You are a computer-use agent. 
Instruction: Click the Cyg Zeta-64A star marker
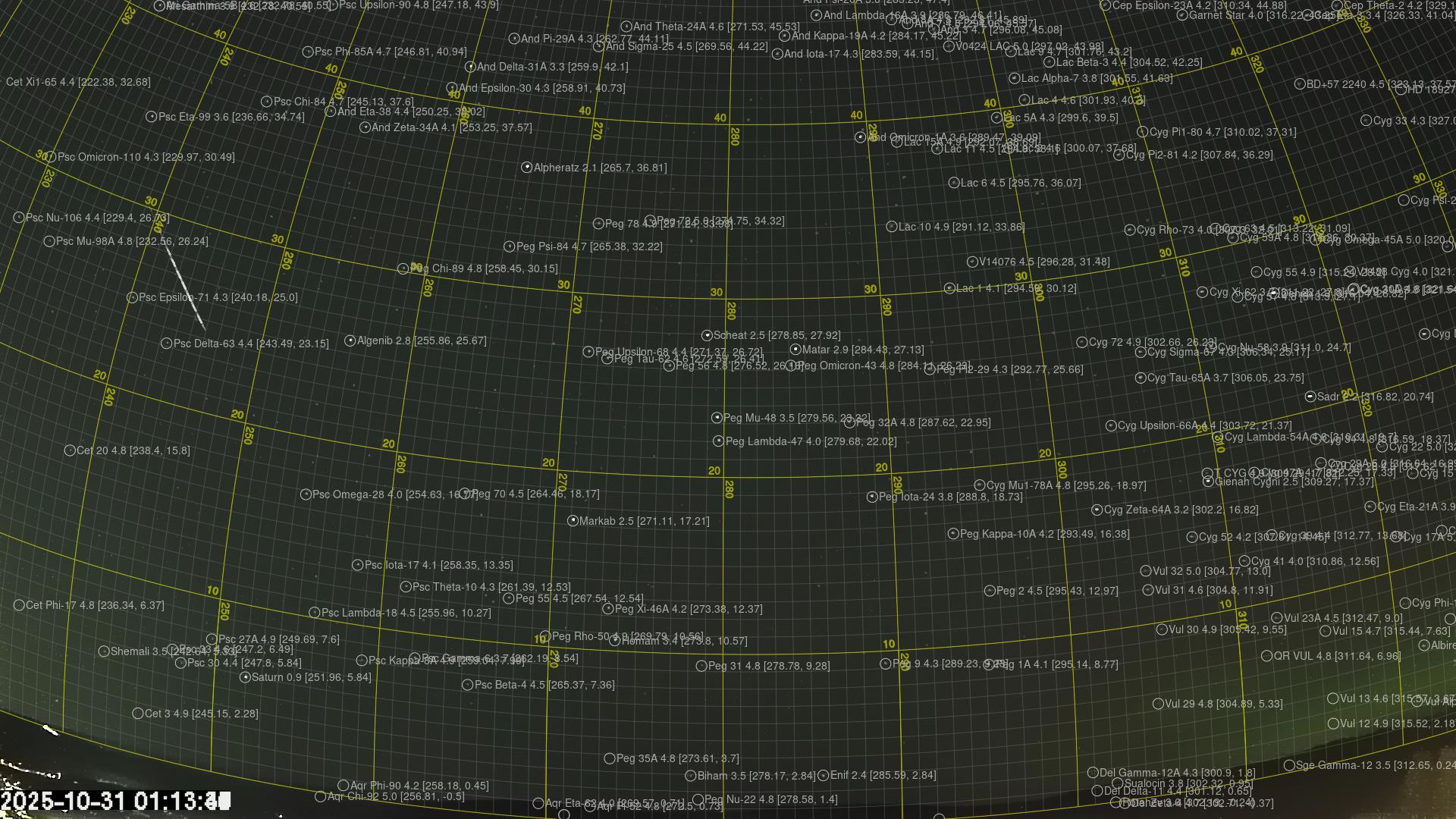(1097, 510)
